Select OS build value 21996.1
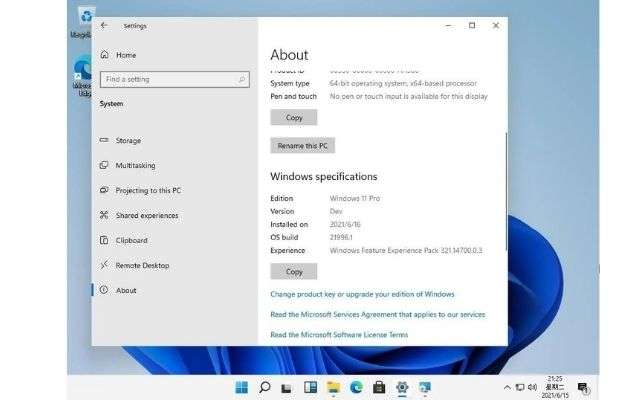640x400 pixels. coord(341,237)
